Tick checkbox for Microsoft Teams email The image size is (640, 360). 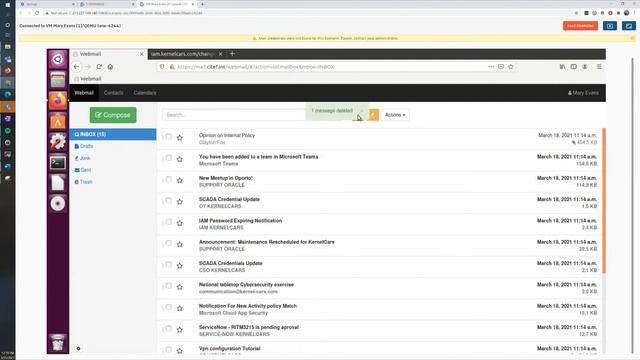tap(168, 158)
